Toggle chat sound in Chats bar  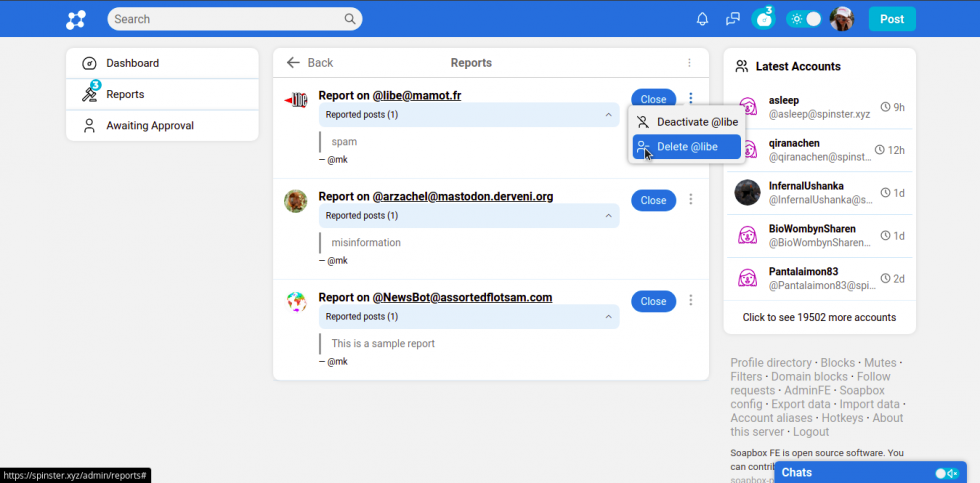pos(946,473)
